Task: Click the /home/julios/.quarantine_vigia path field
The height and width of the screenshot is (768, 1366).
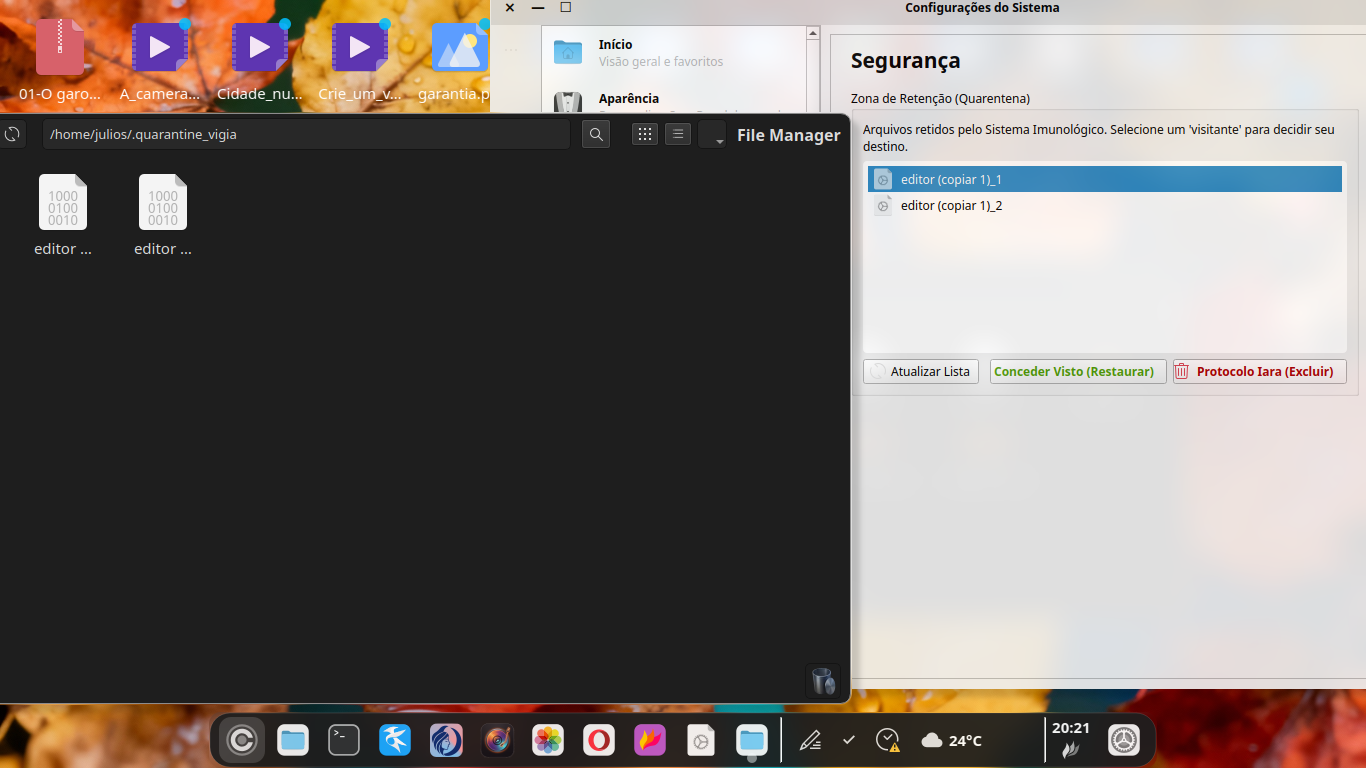Action: pyautogui.click(x=305, y=134)
